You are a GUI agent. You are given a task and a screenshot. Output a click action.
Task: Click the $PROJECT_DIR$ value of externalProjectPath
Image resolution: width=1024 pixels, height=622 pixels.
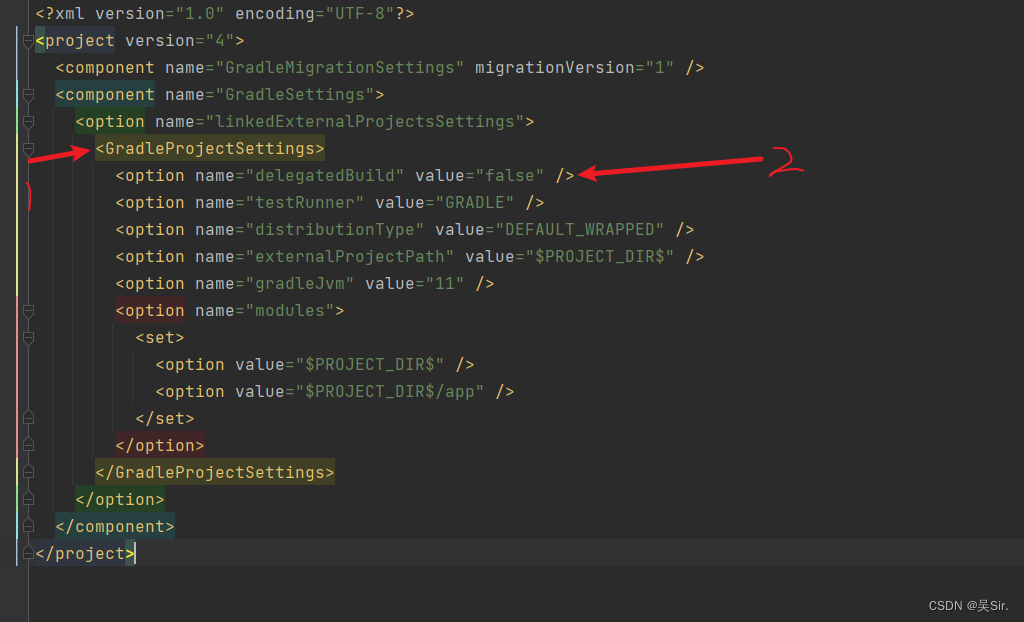tap(600, 257)
